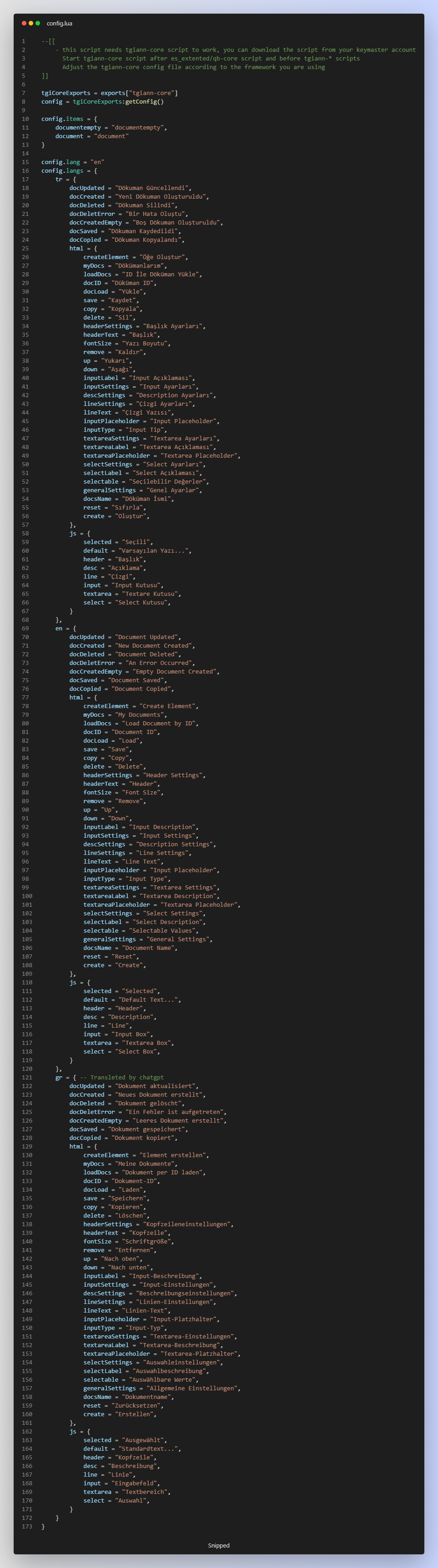Click the "Dokument aktualisiert" string
Viewport: 438px width, 1568px height.
click(156, 1086)
